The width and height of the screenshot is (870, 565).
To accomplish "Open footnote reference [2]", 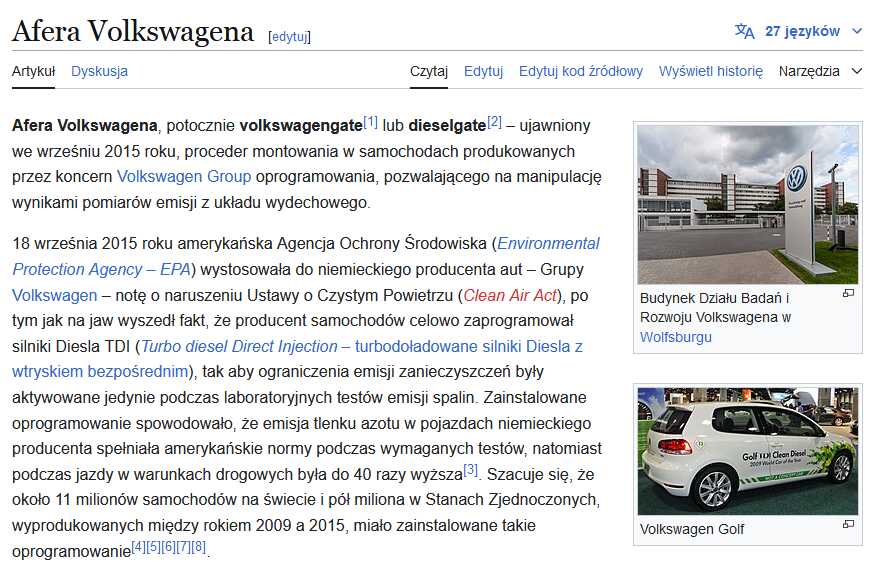I will click(494, 121).
